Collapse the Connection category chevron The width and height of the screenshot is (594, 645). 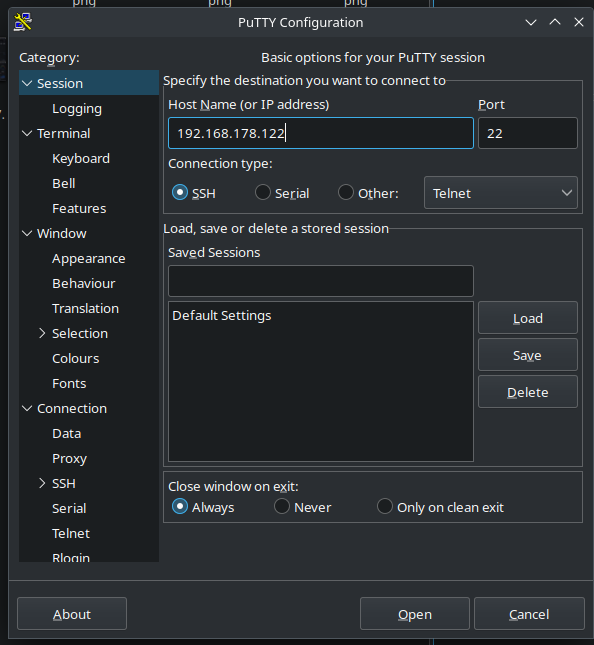[27, 408]
